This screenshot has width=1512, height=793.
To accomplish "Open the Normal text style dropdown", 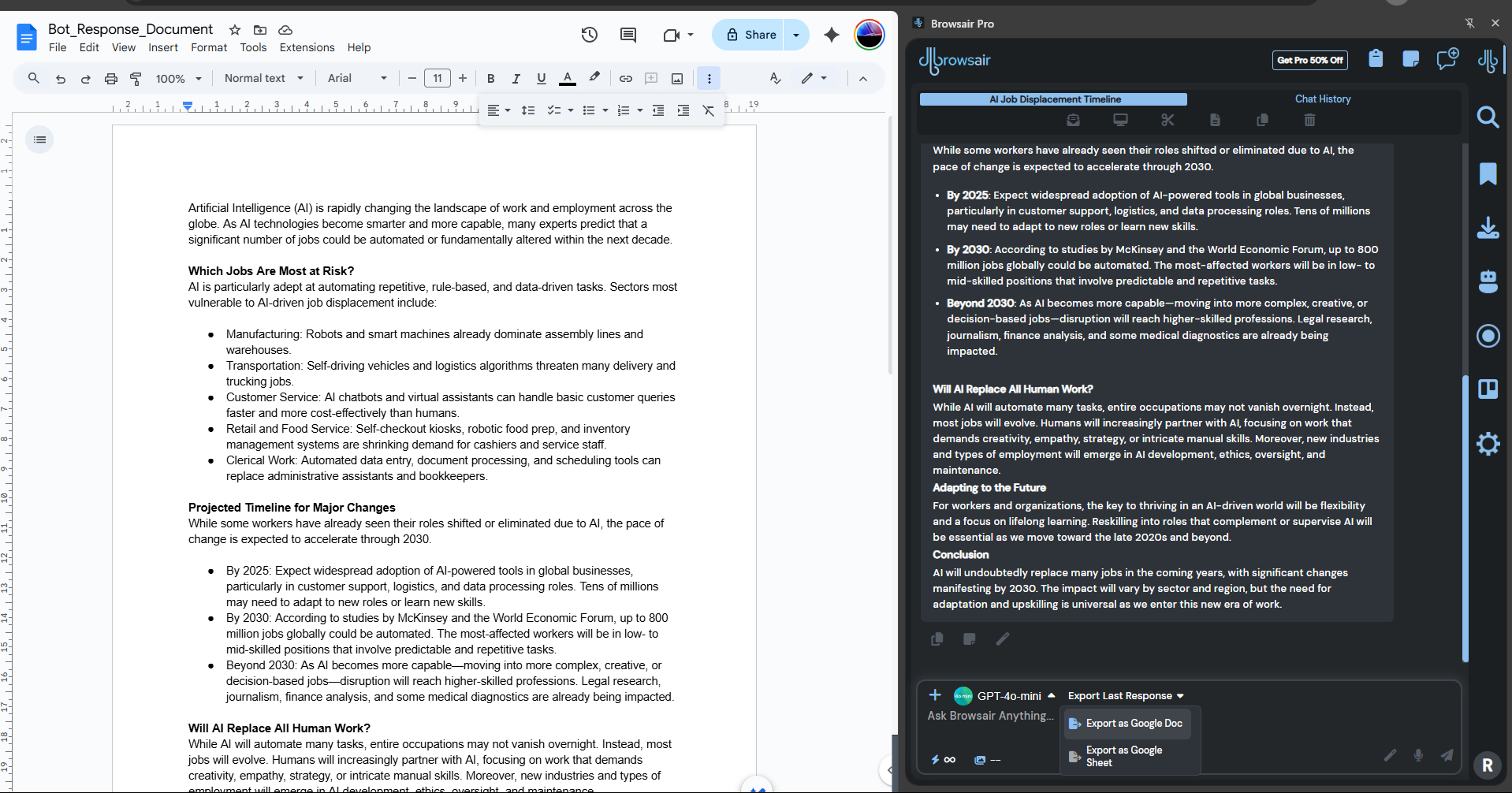I will tap(263, 78).
